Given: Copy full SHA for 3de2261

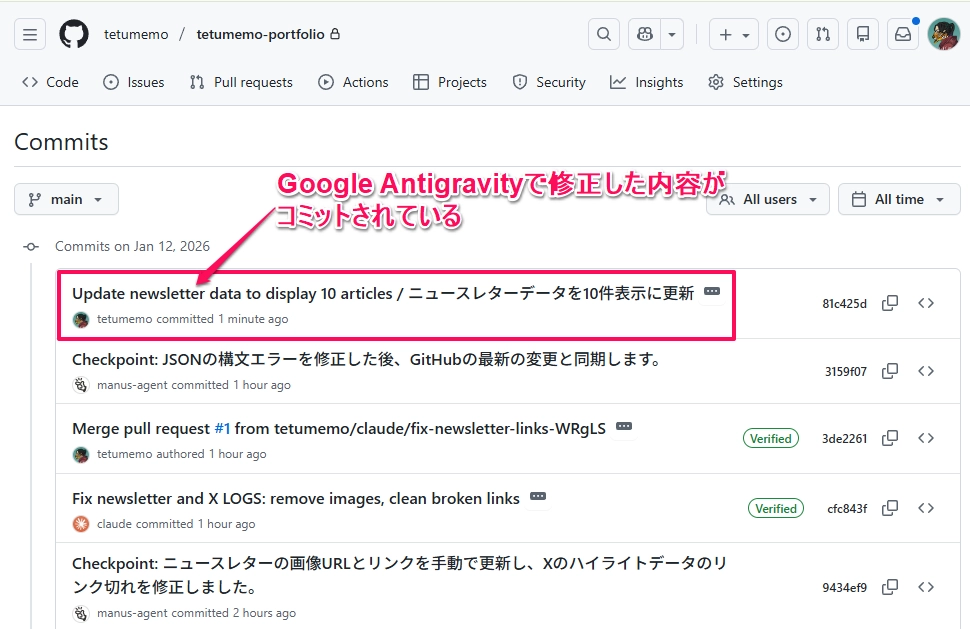Looking at the screenshot, I should tap(890, 439).
